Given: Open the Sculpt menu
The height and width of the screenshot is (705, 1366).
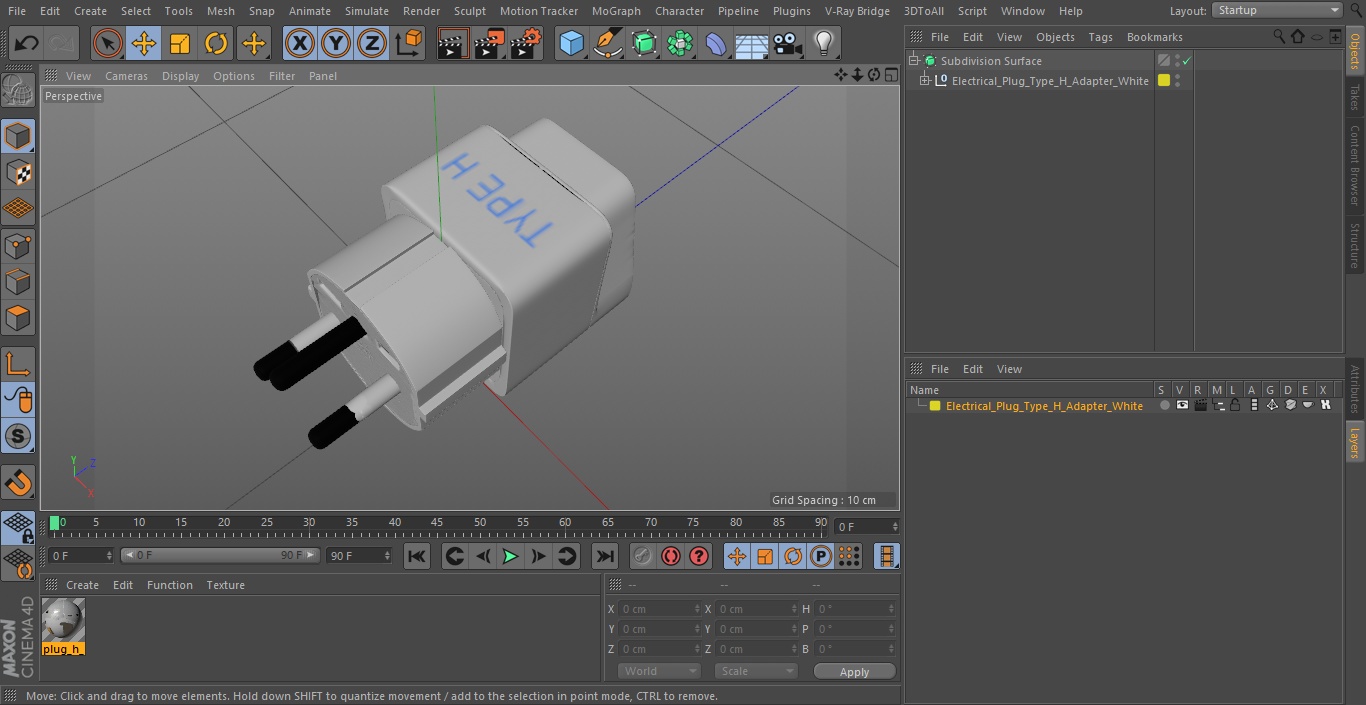Looking at the screenshot, I should tap(469, 11).
